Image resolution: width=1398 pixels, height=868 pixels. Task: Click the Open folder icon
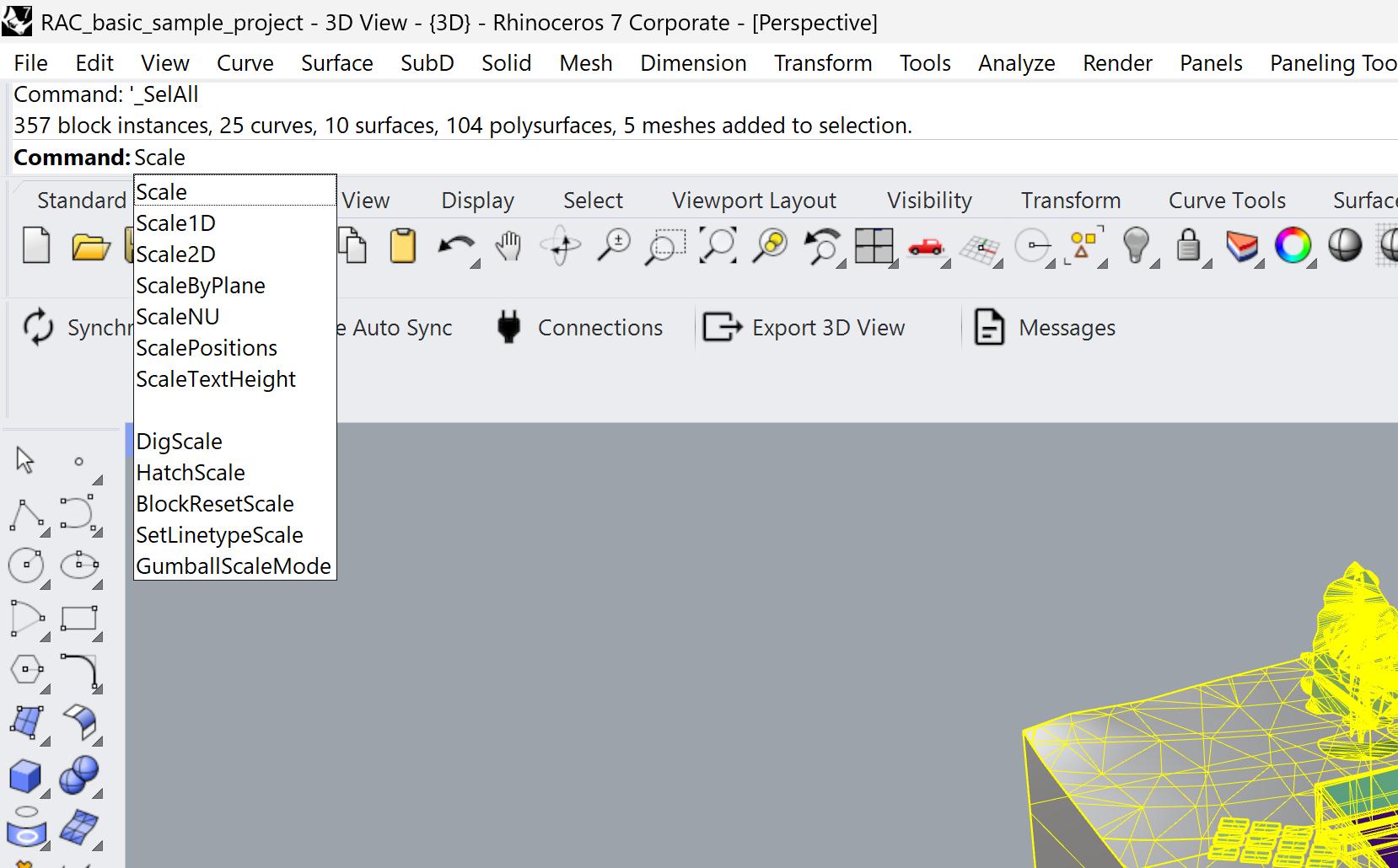pyautogui.click(x=90, y=246)
